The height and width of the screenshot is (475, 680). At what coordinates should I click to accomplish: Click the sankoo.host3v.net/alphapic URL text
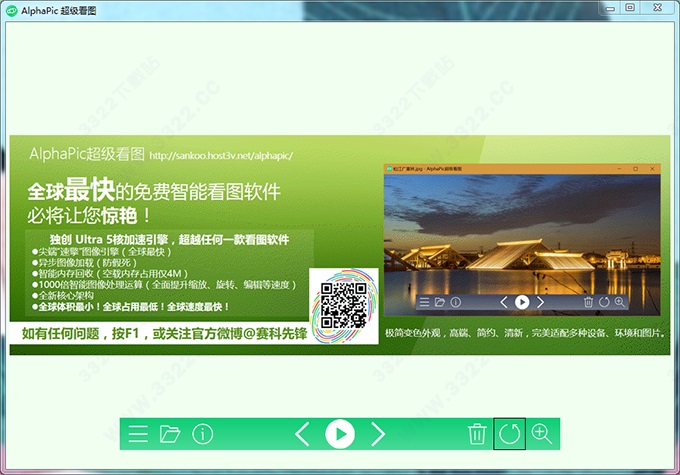click(x=221, y=156)
